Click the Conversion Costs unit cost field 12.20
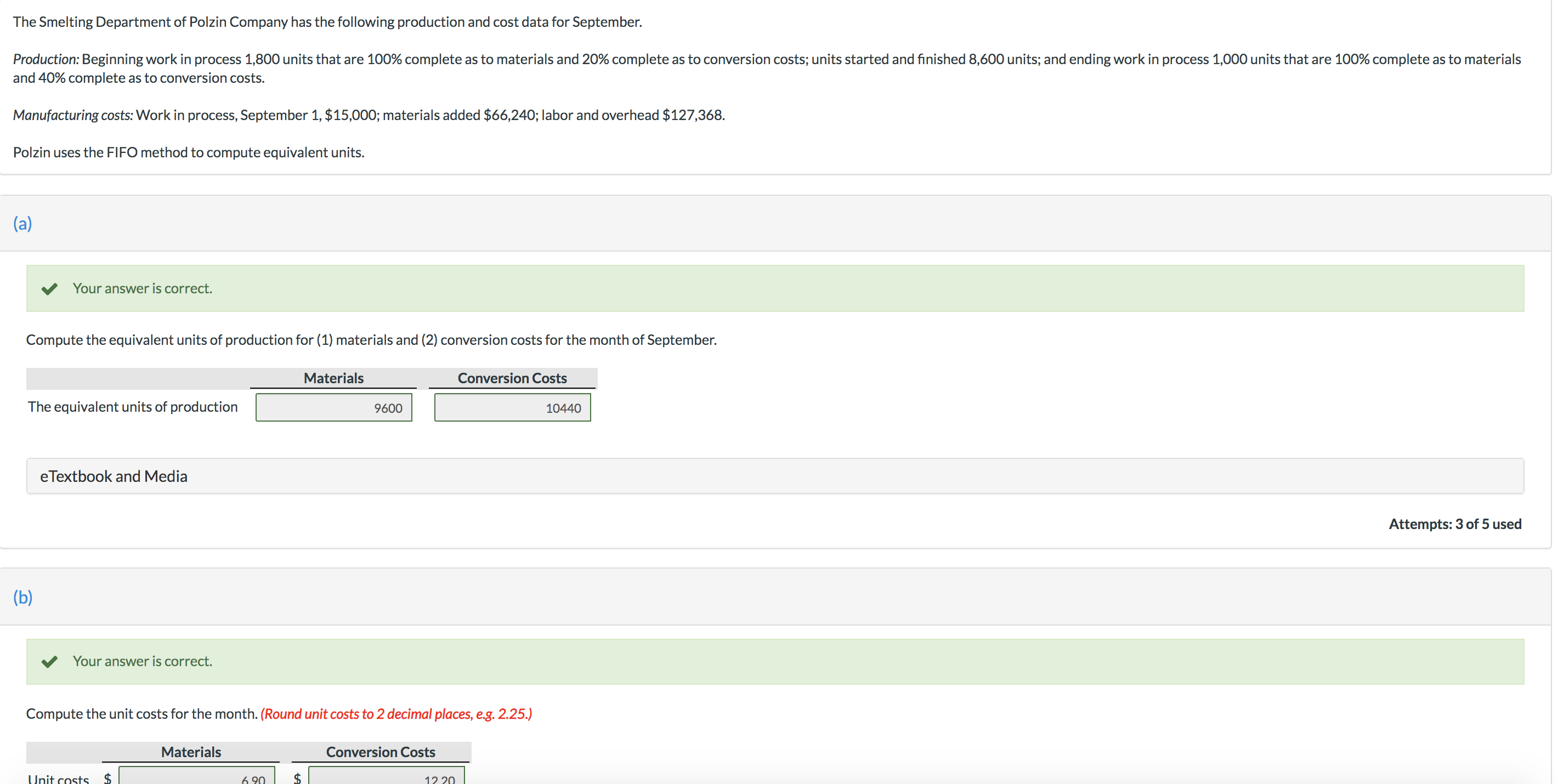 tap(387, 777)
